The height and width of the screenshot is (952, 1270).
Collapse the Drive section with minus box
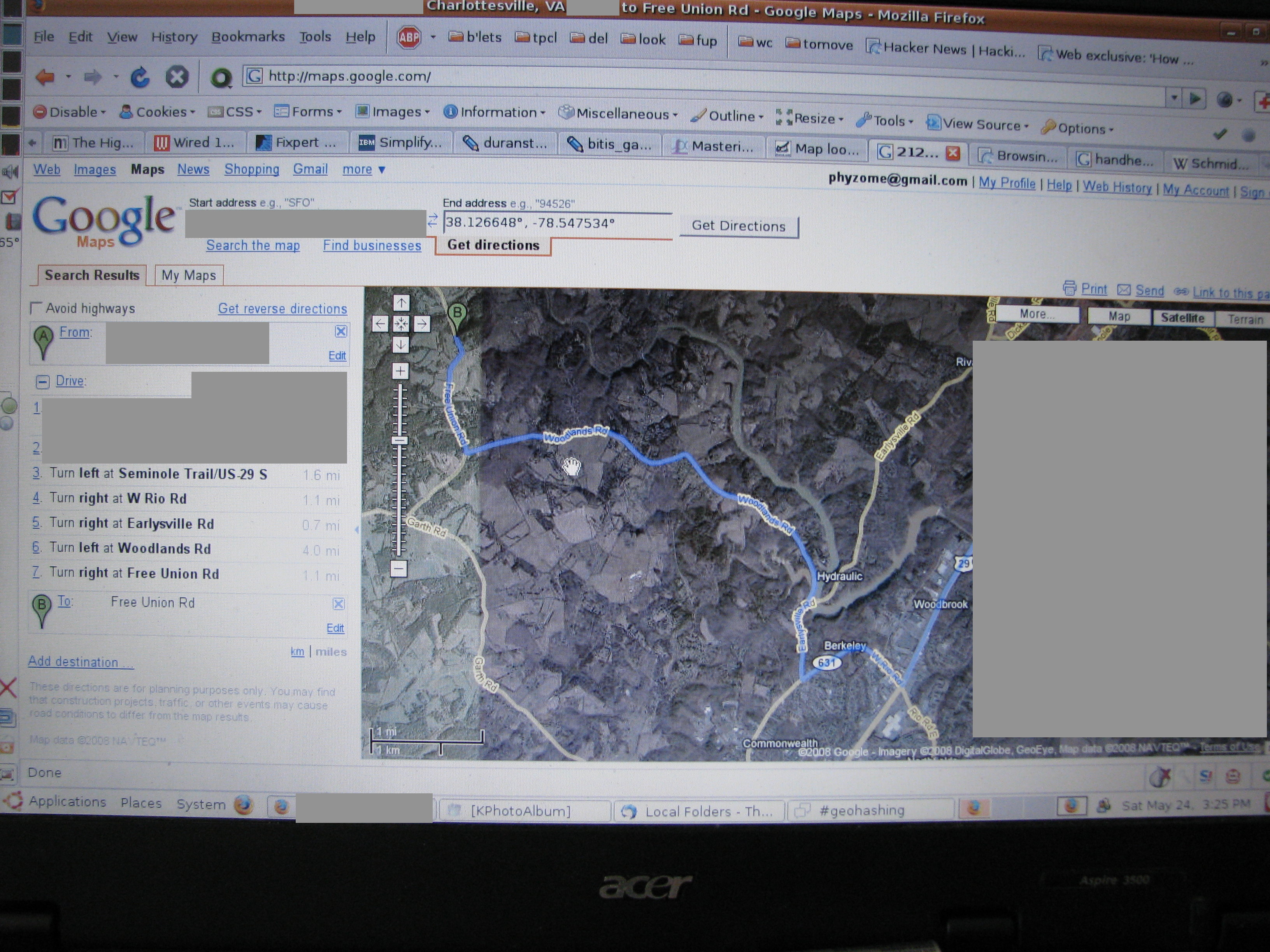click(x=42, y=381)
